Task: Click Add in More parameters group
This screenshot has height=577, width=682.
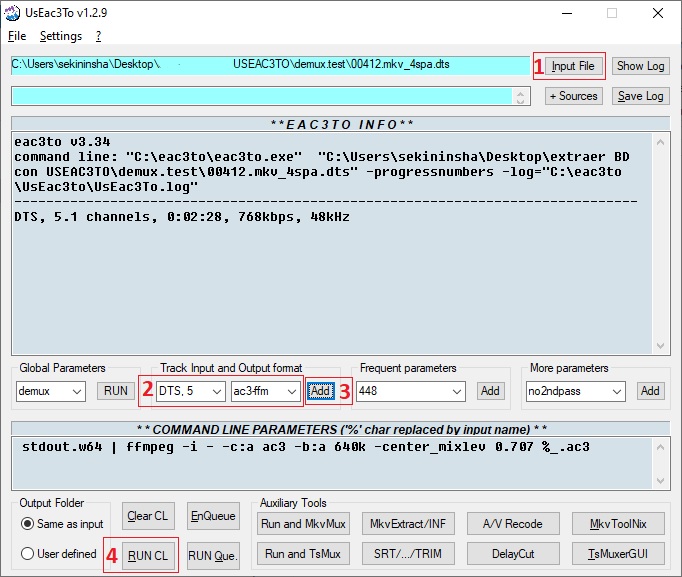Action: coord(650,391)
